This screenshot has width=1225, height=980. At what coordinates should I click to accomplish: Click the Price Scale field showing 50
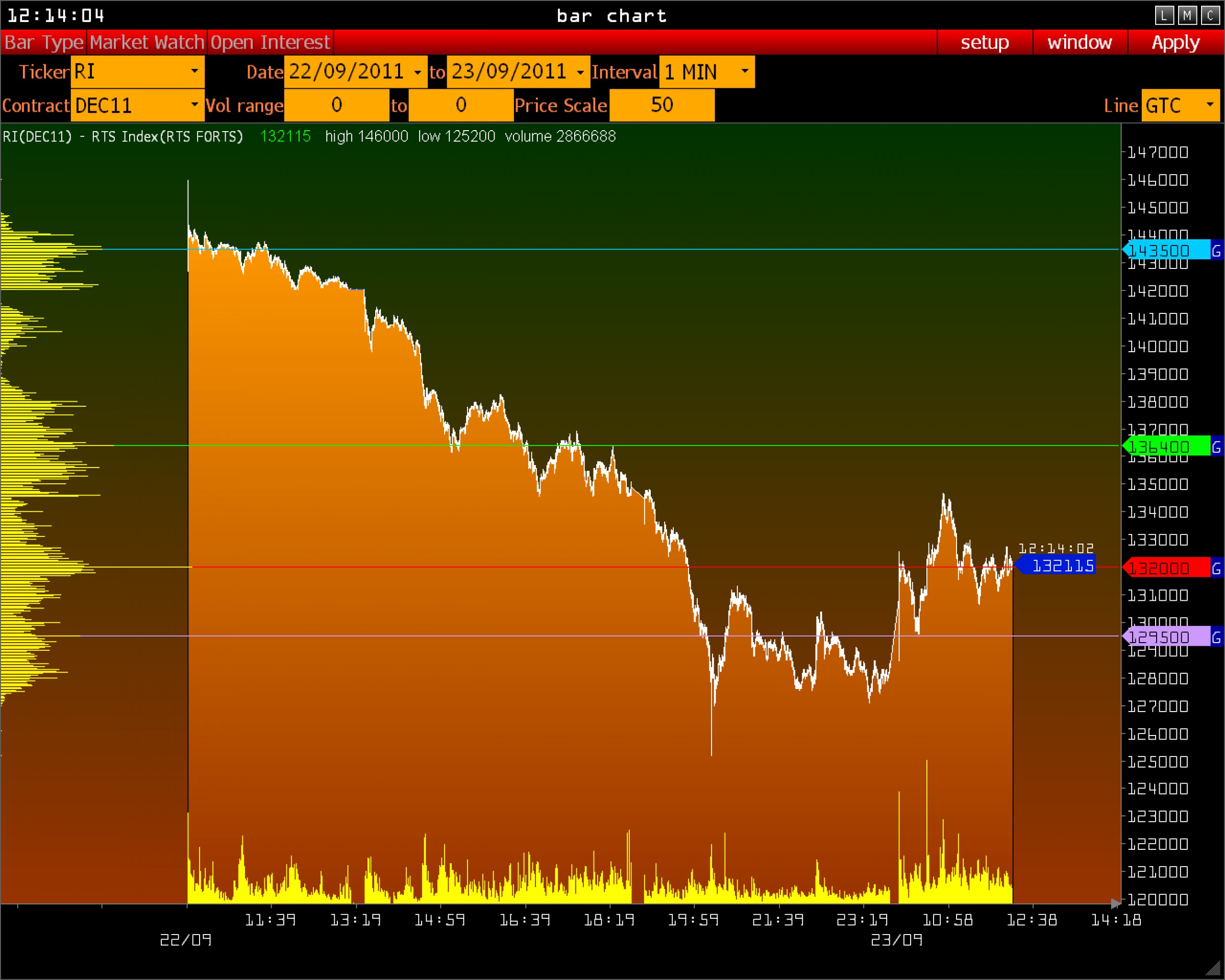coord(662,105)
